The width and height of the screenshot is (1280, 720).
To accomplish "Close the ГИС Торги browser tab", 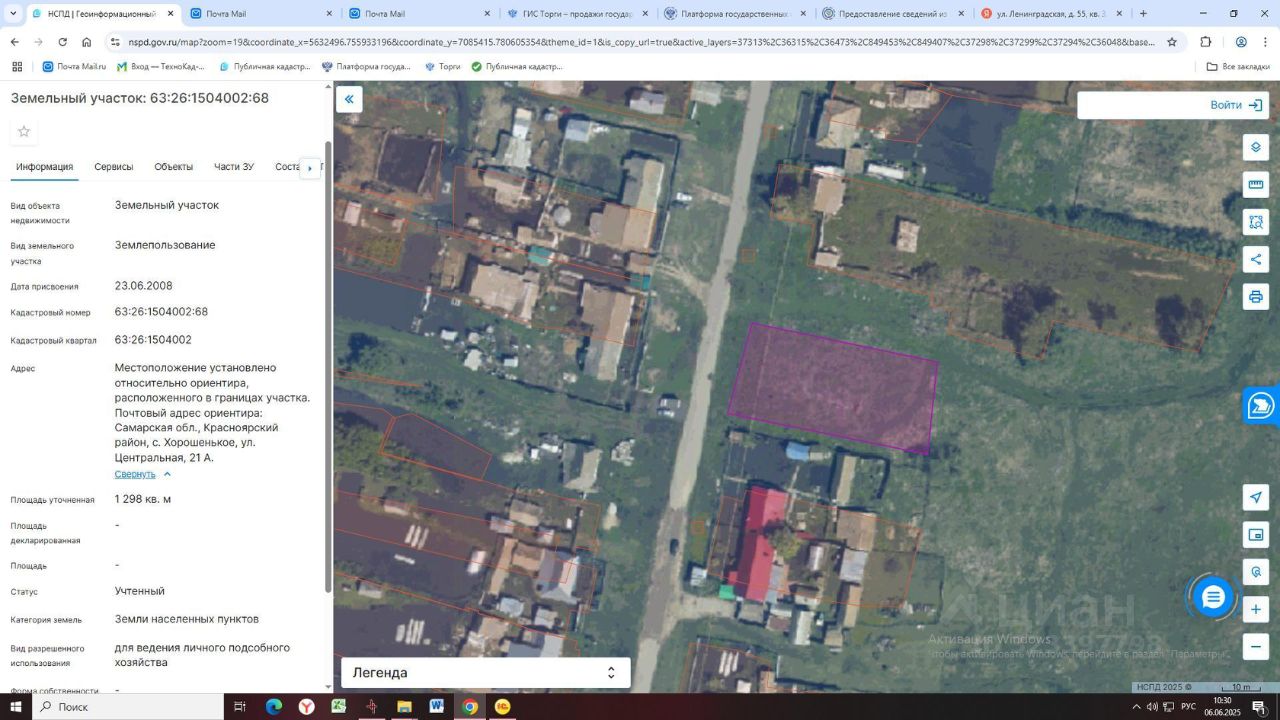I will [645, 14].
